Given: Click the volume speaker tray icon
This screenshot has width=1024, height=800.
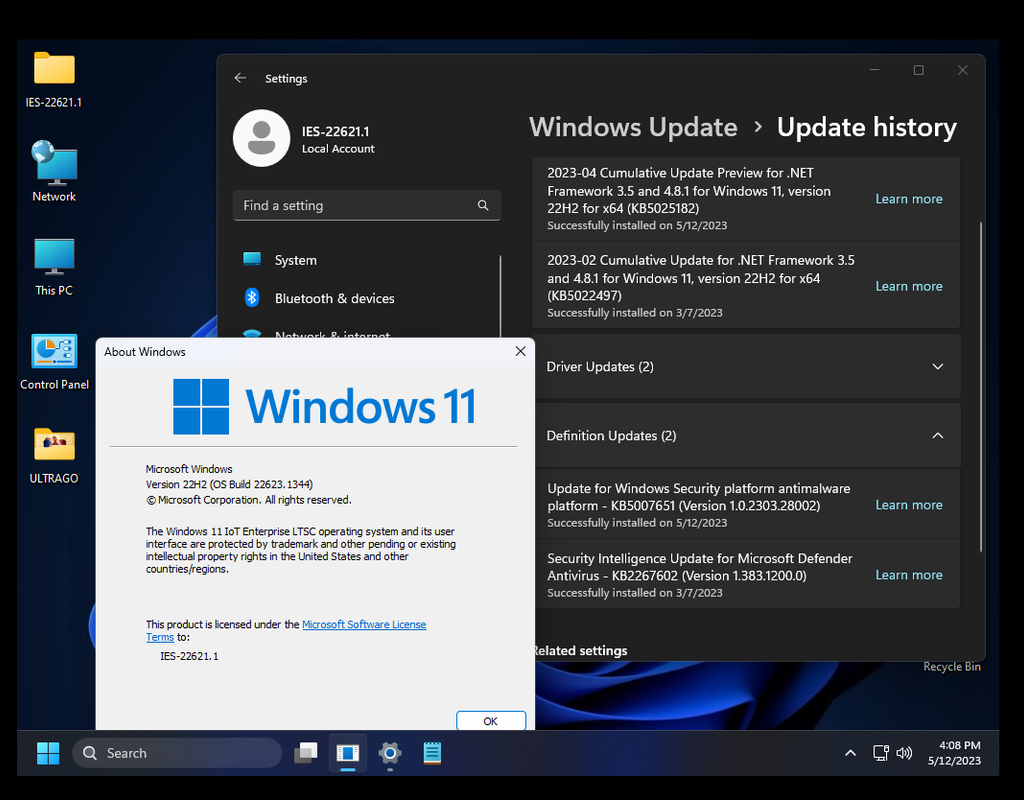Looking at the screenshot, I should [904, 753].
